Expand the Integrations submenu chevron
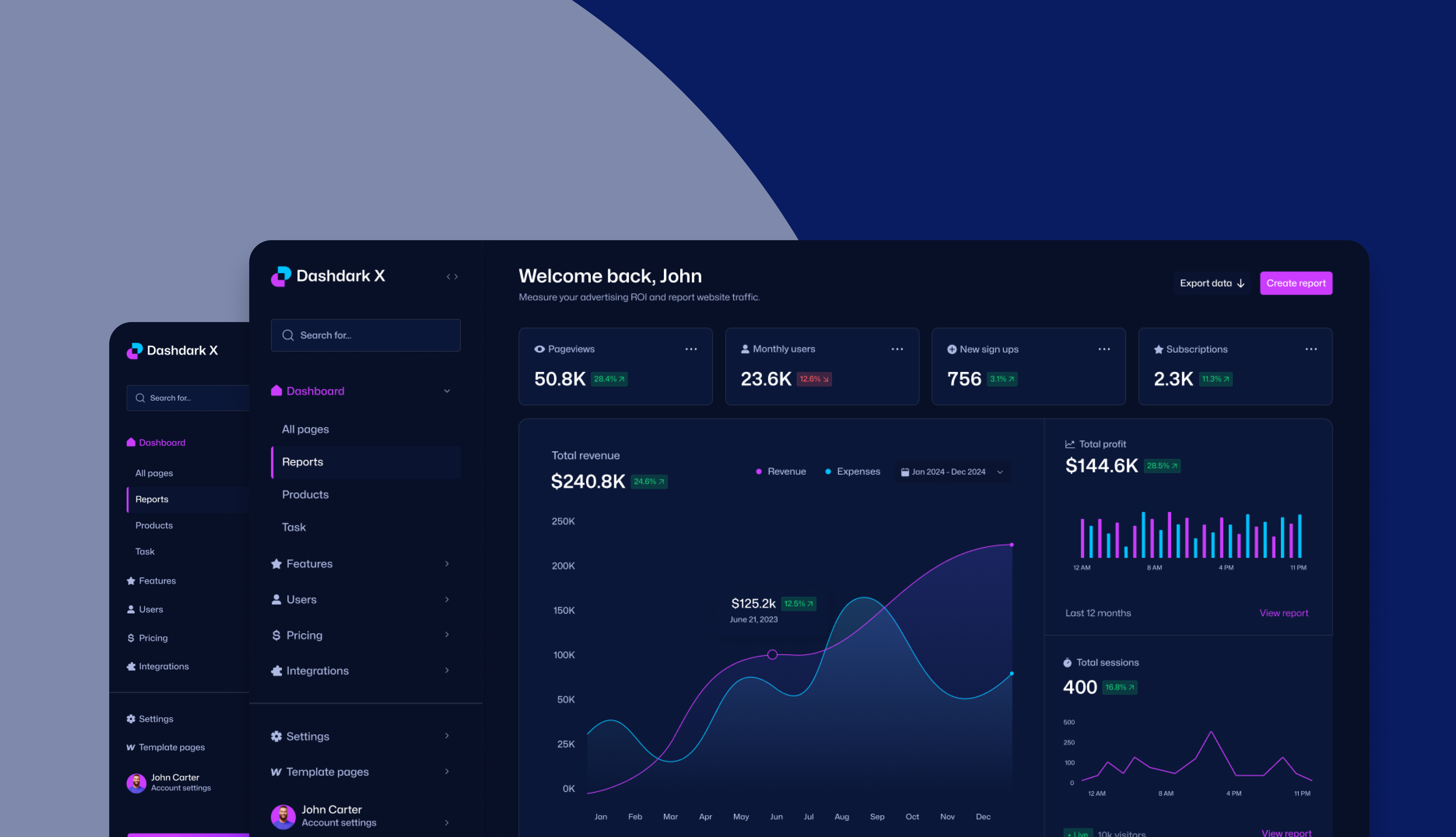The image size is (1456, 837). click(x=447, y=670)
